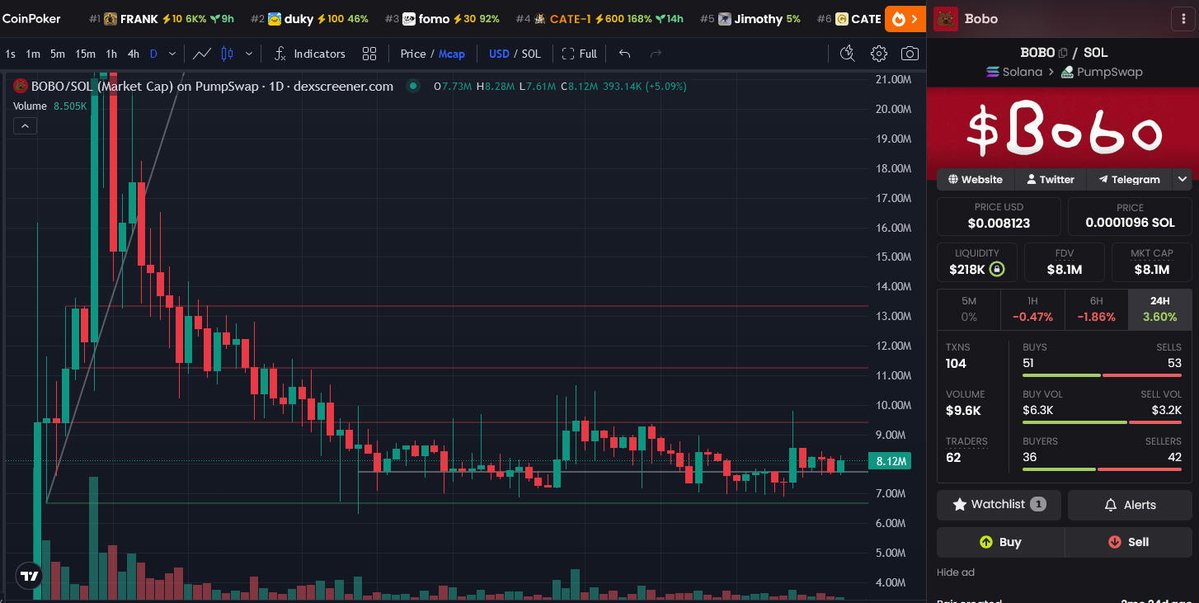
Task: Open the #1 FRANK trending token
Action: tap(161, 19)
